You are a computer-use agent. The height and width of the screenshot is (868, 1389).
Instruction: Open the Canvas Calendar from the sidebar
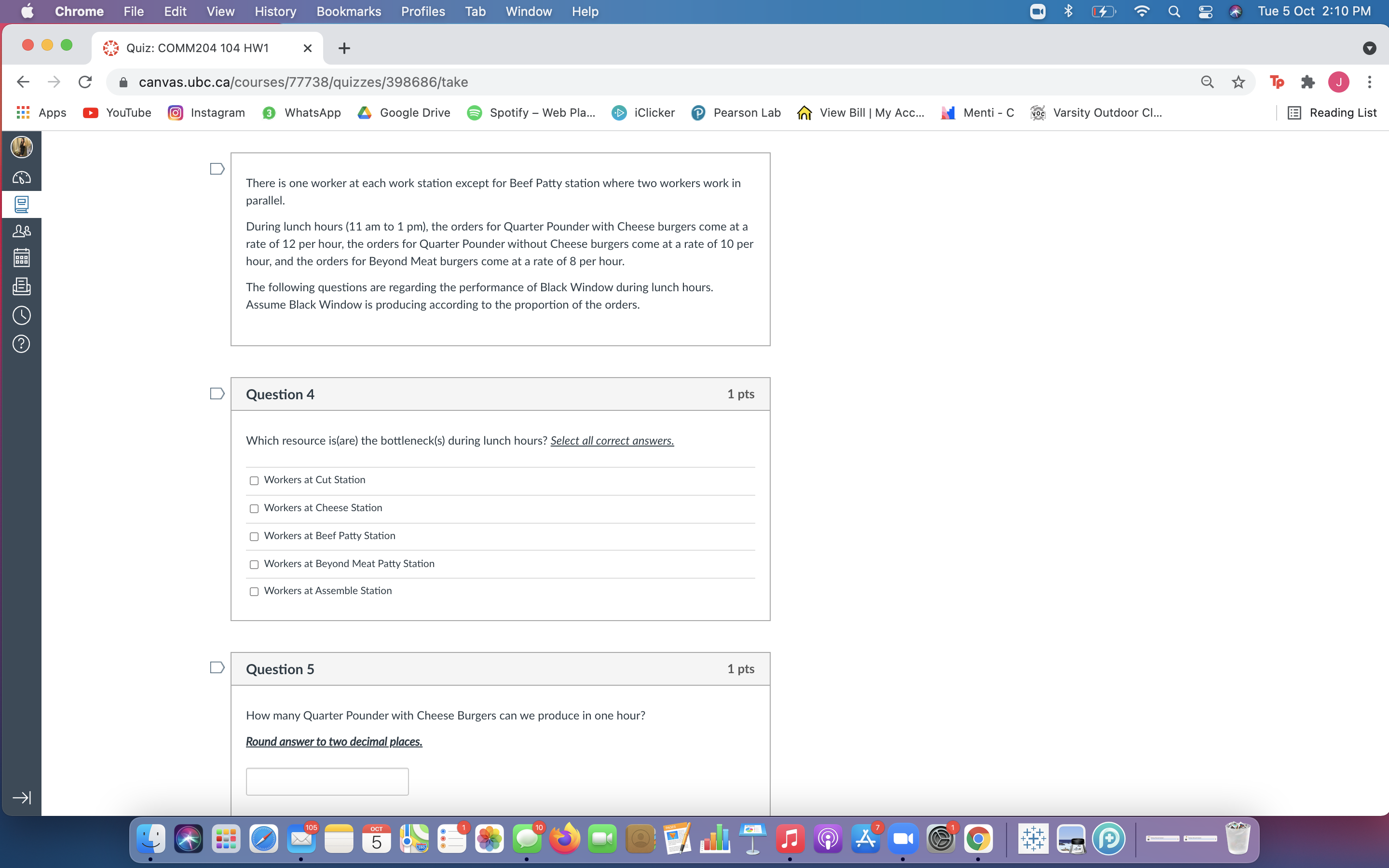pos(21,257)
